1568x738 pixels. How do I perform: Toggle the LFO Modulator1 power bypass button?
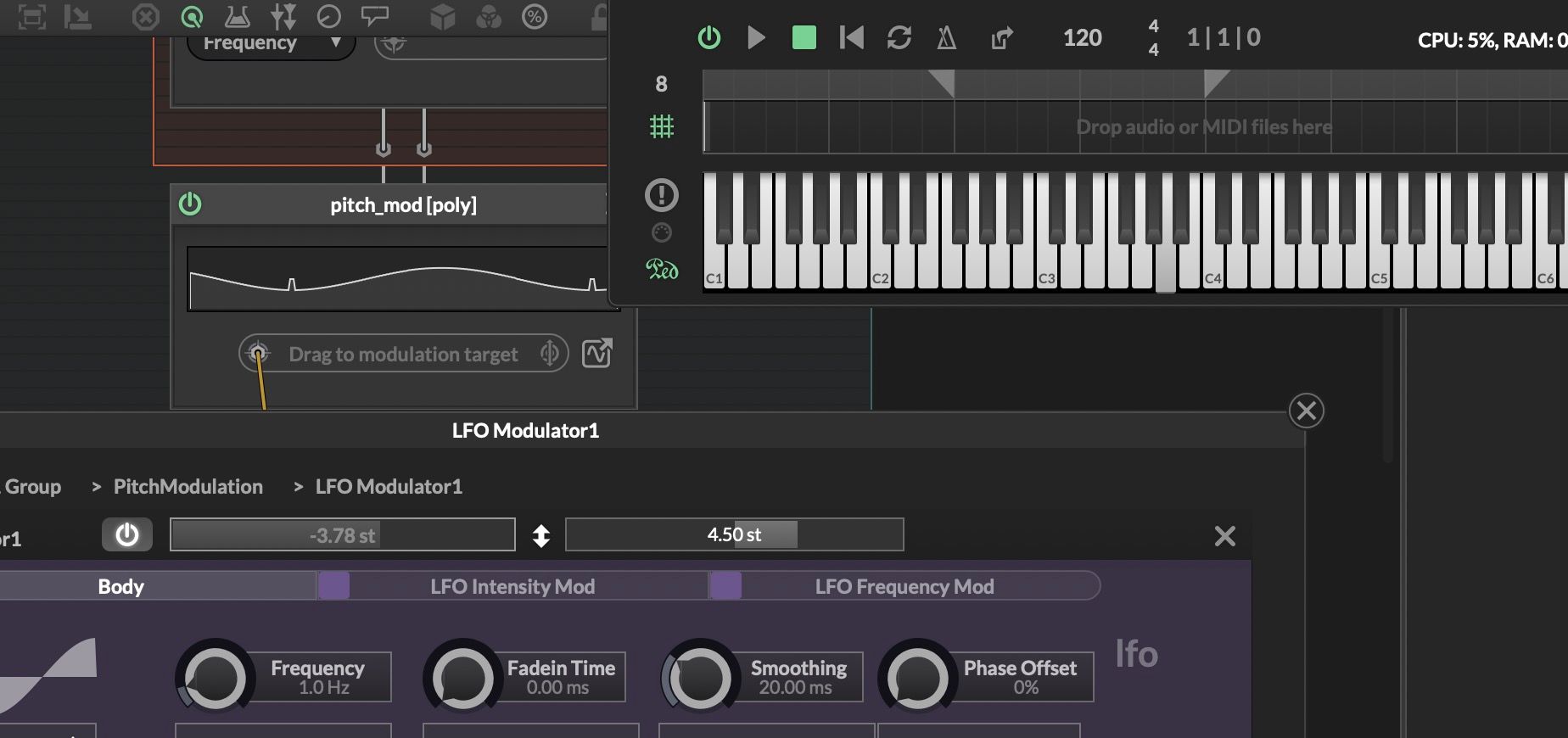pos(127,535)
